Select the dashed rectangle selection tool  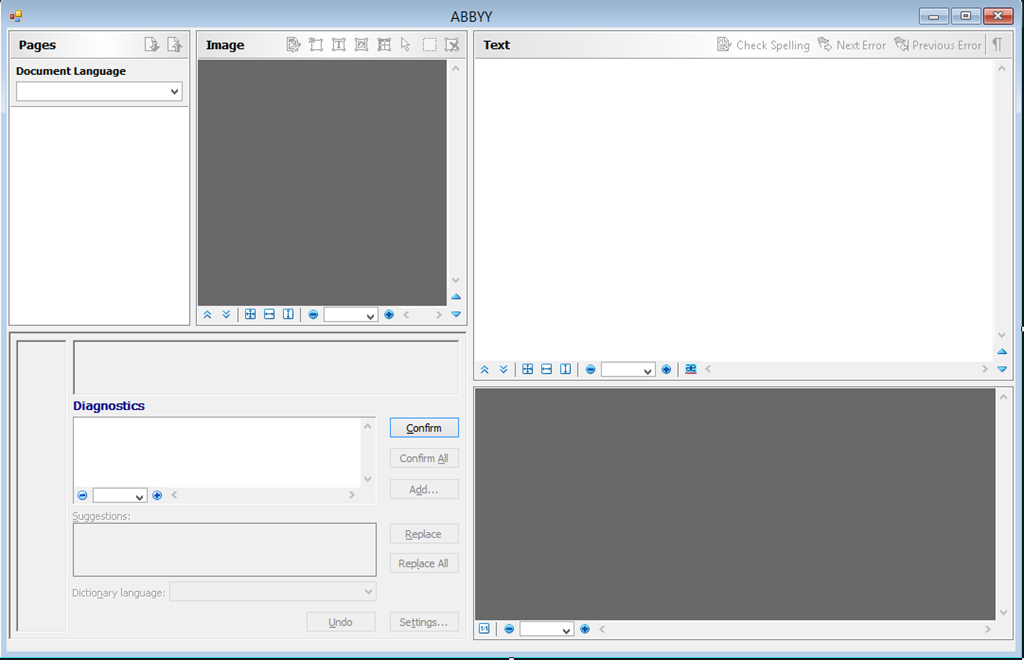pos(429,44)
